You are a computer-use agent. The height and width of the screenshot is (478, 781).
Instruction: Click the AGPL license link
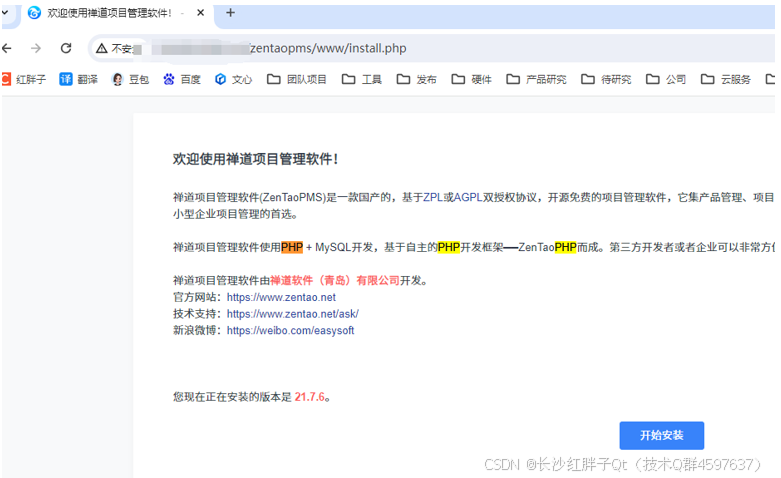pyautogui.click(x=468, y=197)
